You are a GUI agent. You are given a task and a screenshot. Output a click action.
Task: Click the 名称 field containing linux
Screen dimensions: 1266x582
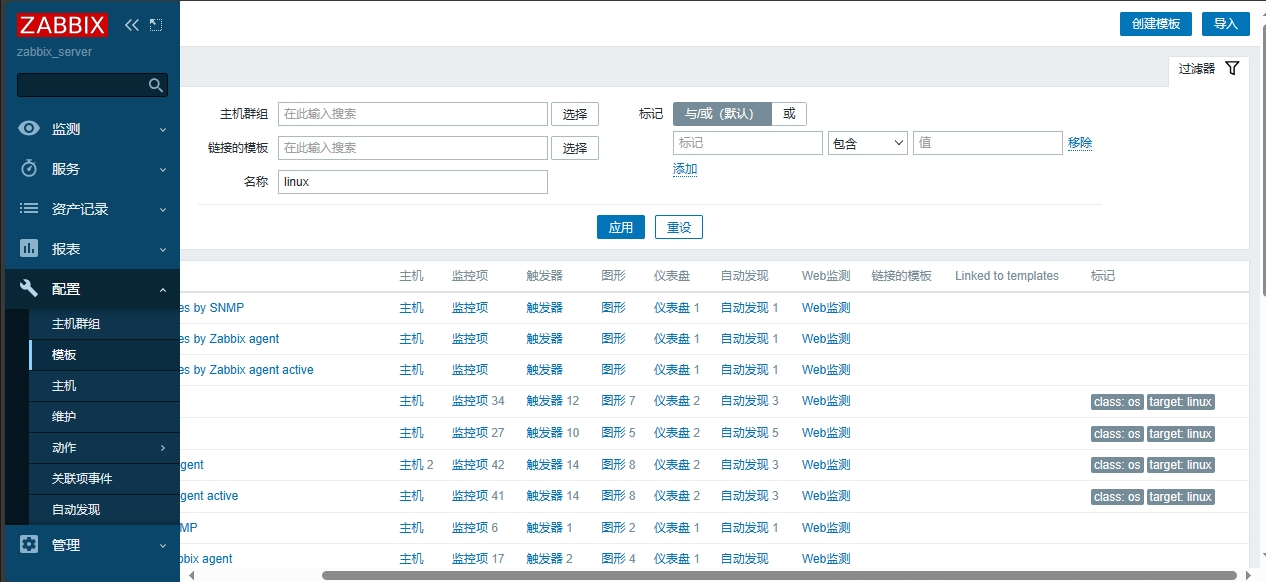pyautogui.click(x=412, y=182)
